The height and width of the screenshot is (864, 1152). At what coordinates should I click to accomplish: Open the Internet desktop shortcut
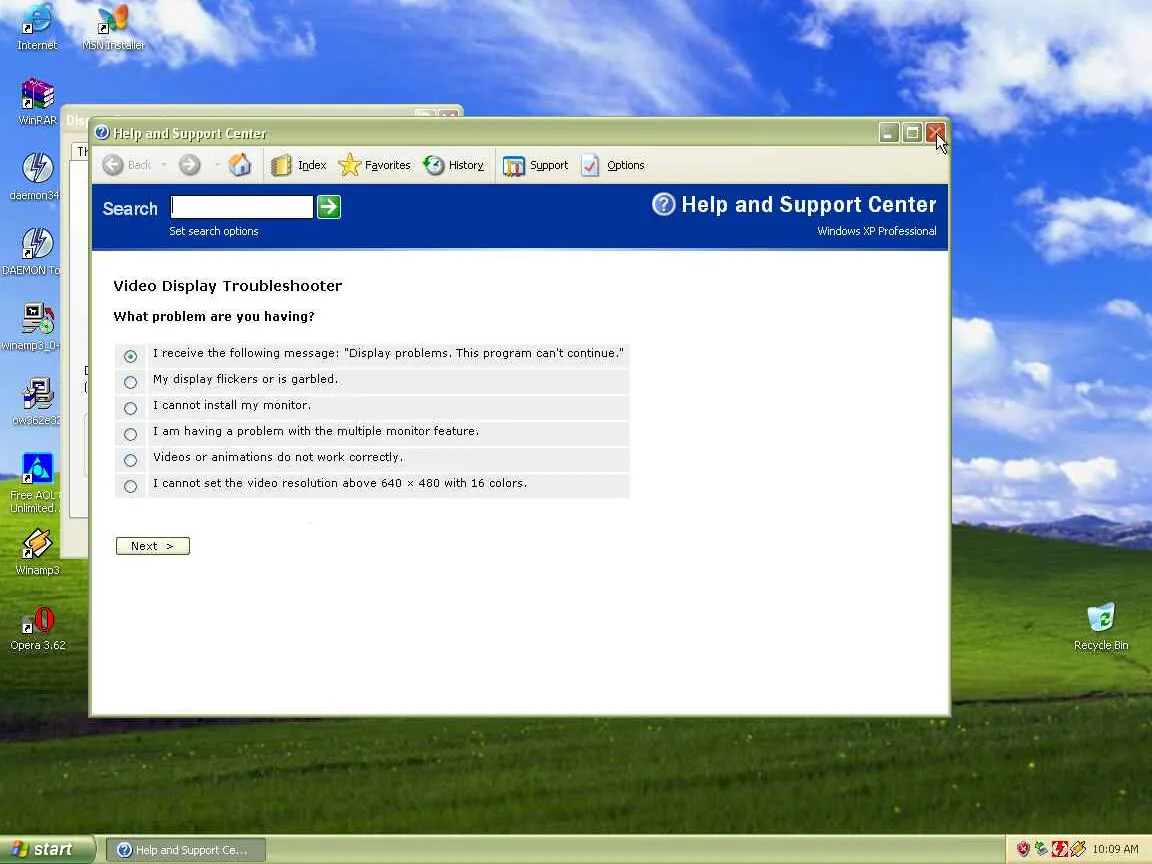pyautogui.click(x=37, y=28)
